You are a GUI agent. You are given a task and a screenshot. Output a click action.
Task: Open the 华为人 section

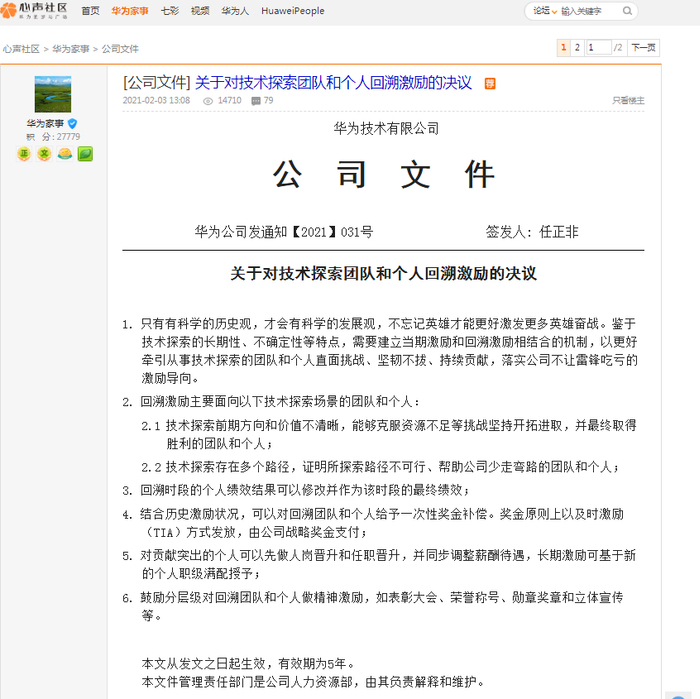(x=235, y=11)
